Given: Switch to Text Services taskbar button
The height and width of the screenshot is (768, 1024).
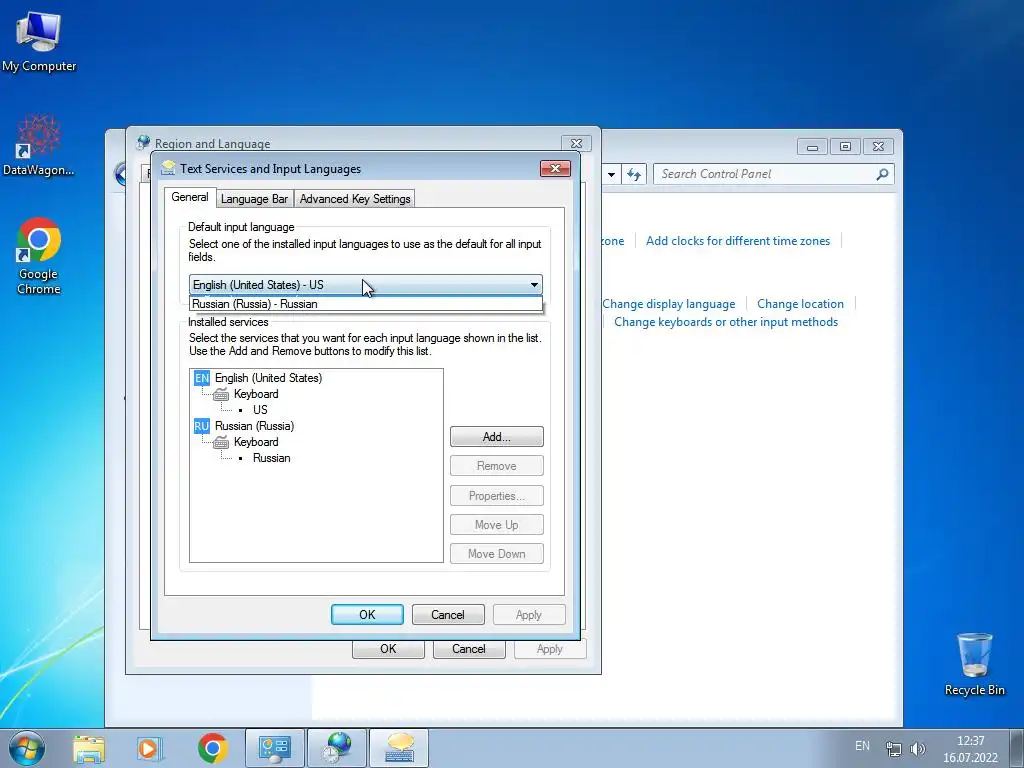Looking at the screenshot, I should pyautogui.click(x=399, y=749).
